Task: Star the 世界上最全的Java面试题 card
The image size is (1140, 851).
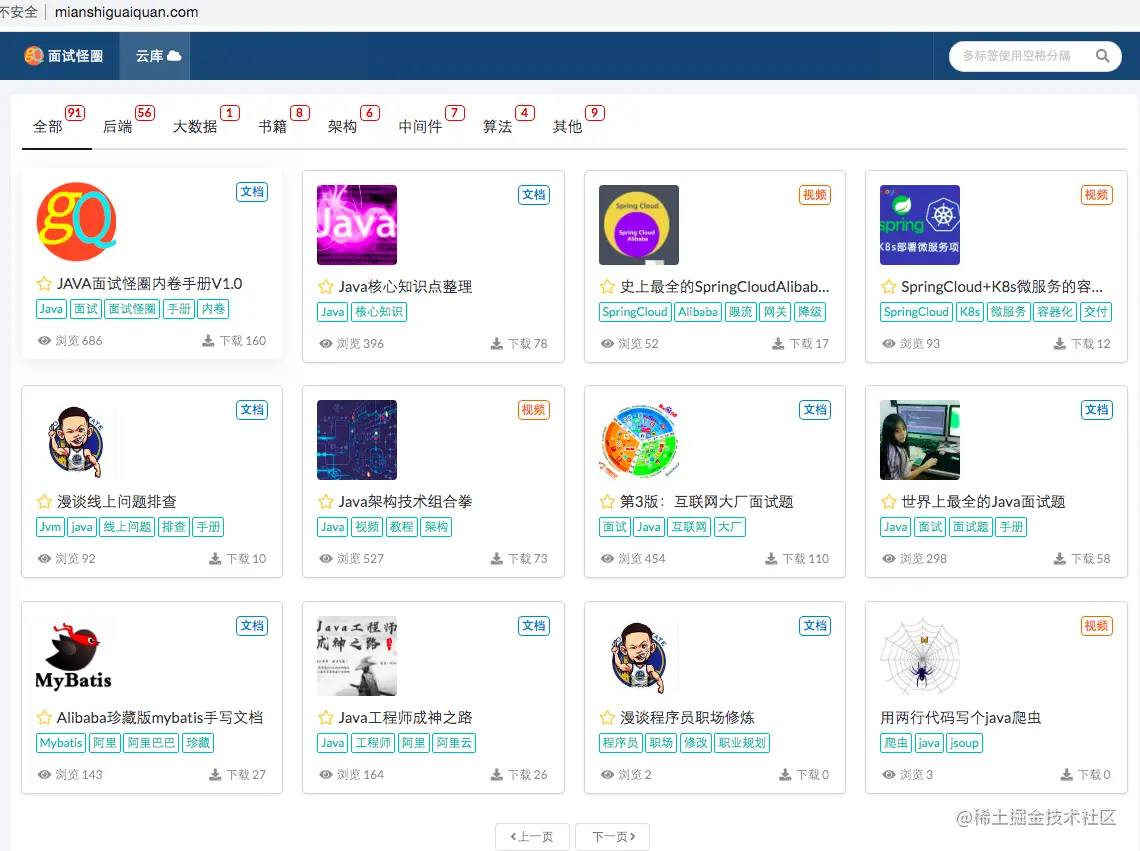Action: (x=888, y=502)
